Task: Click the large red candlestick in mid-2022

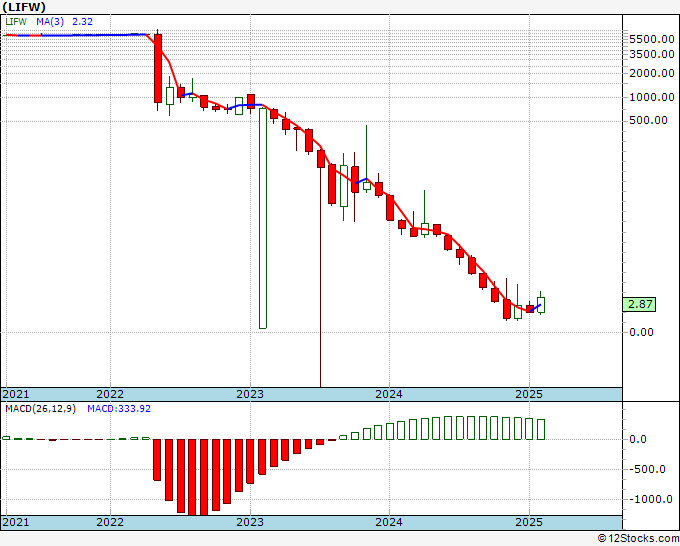Action: pyautogui.click(x=158, y=69)
